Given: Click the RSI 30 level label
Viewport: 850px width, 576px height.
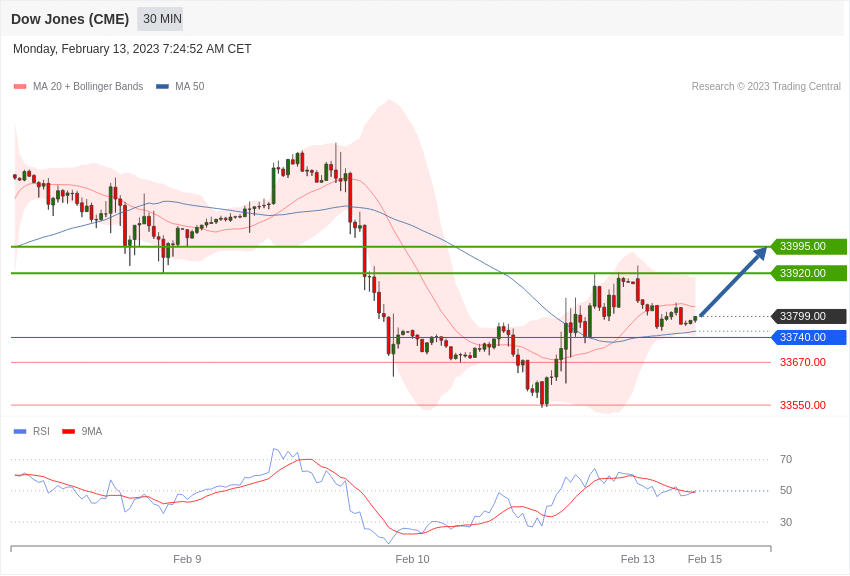Looking at the screenshot, I should point(786,522).
